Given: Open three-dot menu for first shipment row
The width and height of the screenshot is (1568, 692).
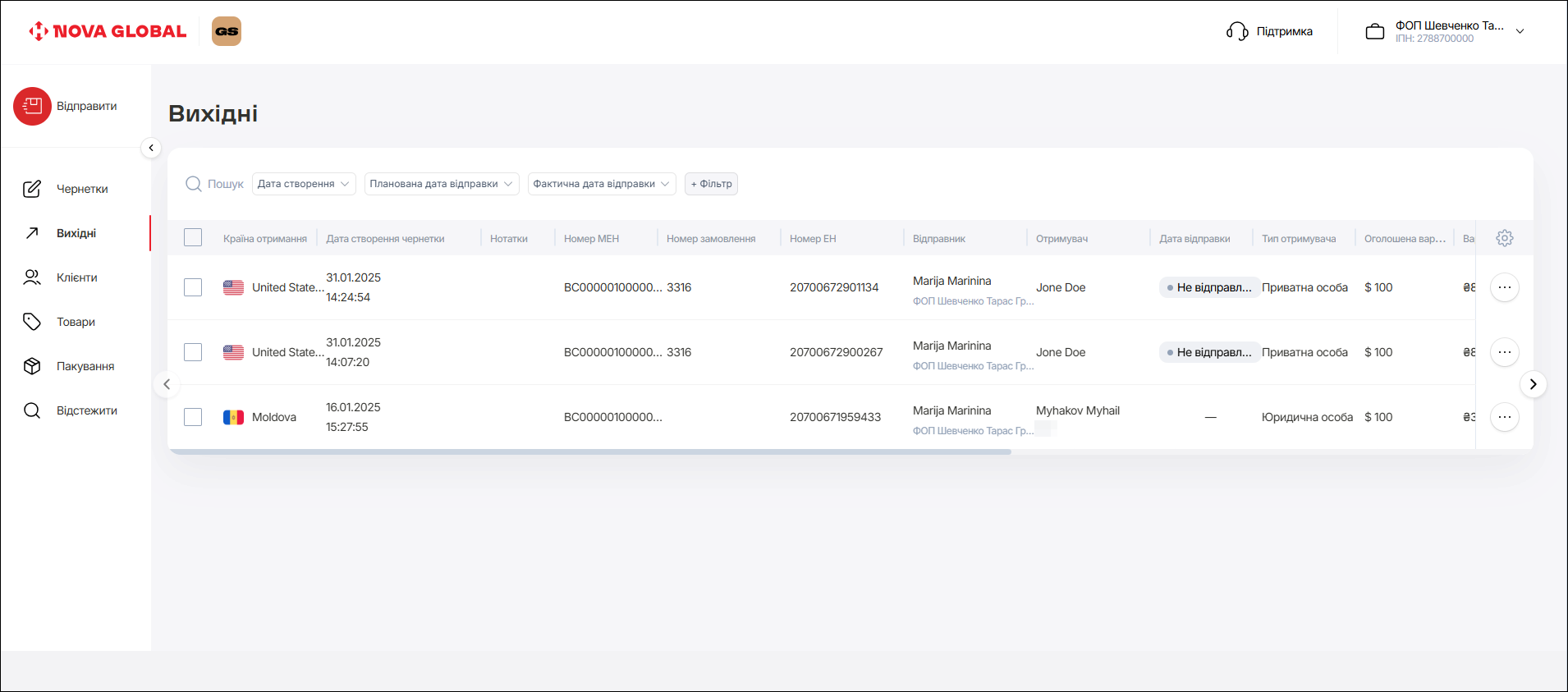Looking at the screenshot, I should 1504,287.
